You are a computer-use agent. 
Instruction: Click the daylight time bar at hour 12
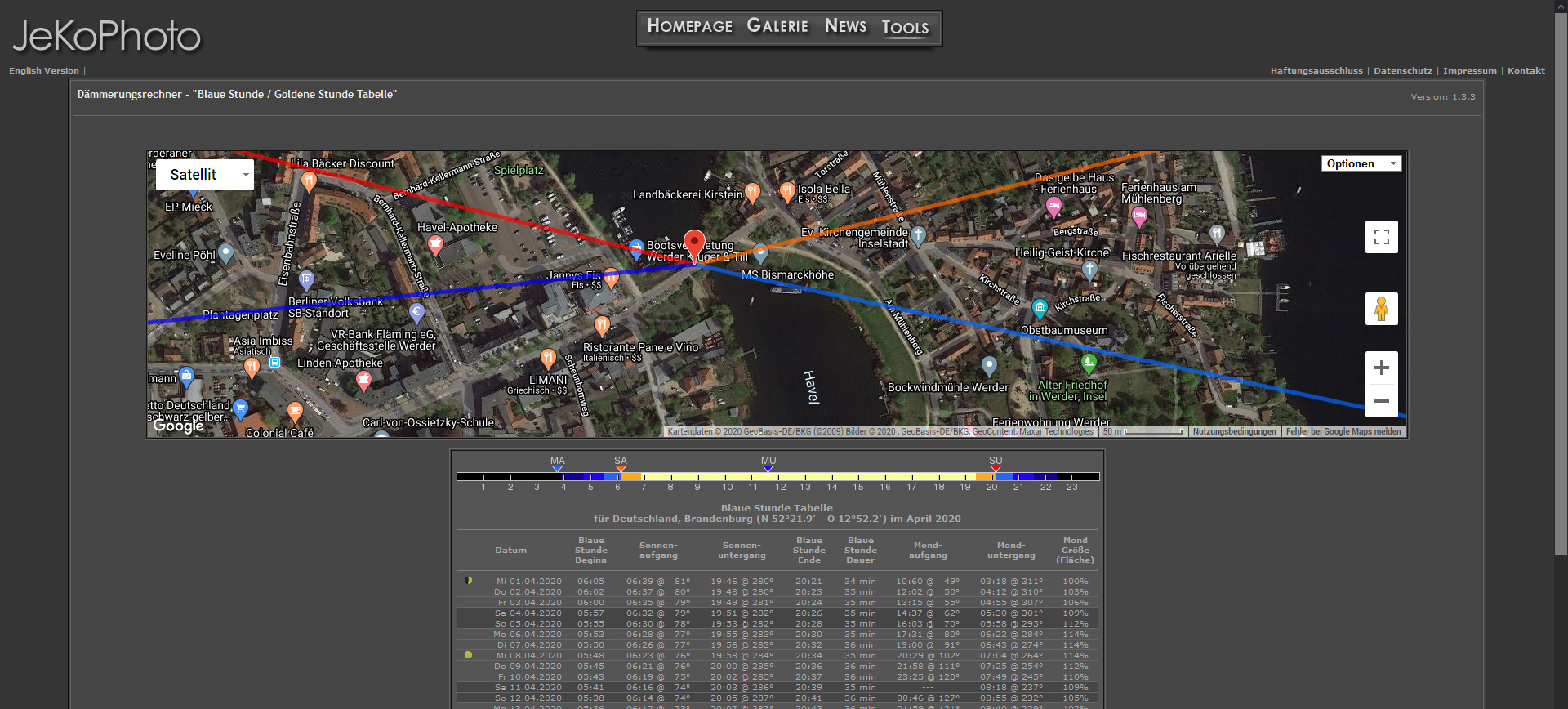[x=778, y=477]
